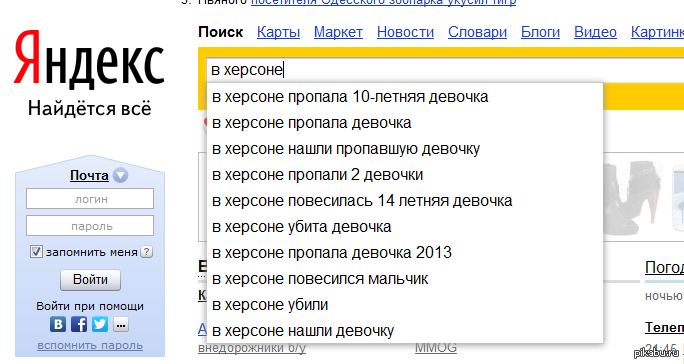Focus the search field containing в херсоне
Viewport: 684px width, 364px height.
click(x=445, y=69)
